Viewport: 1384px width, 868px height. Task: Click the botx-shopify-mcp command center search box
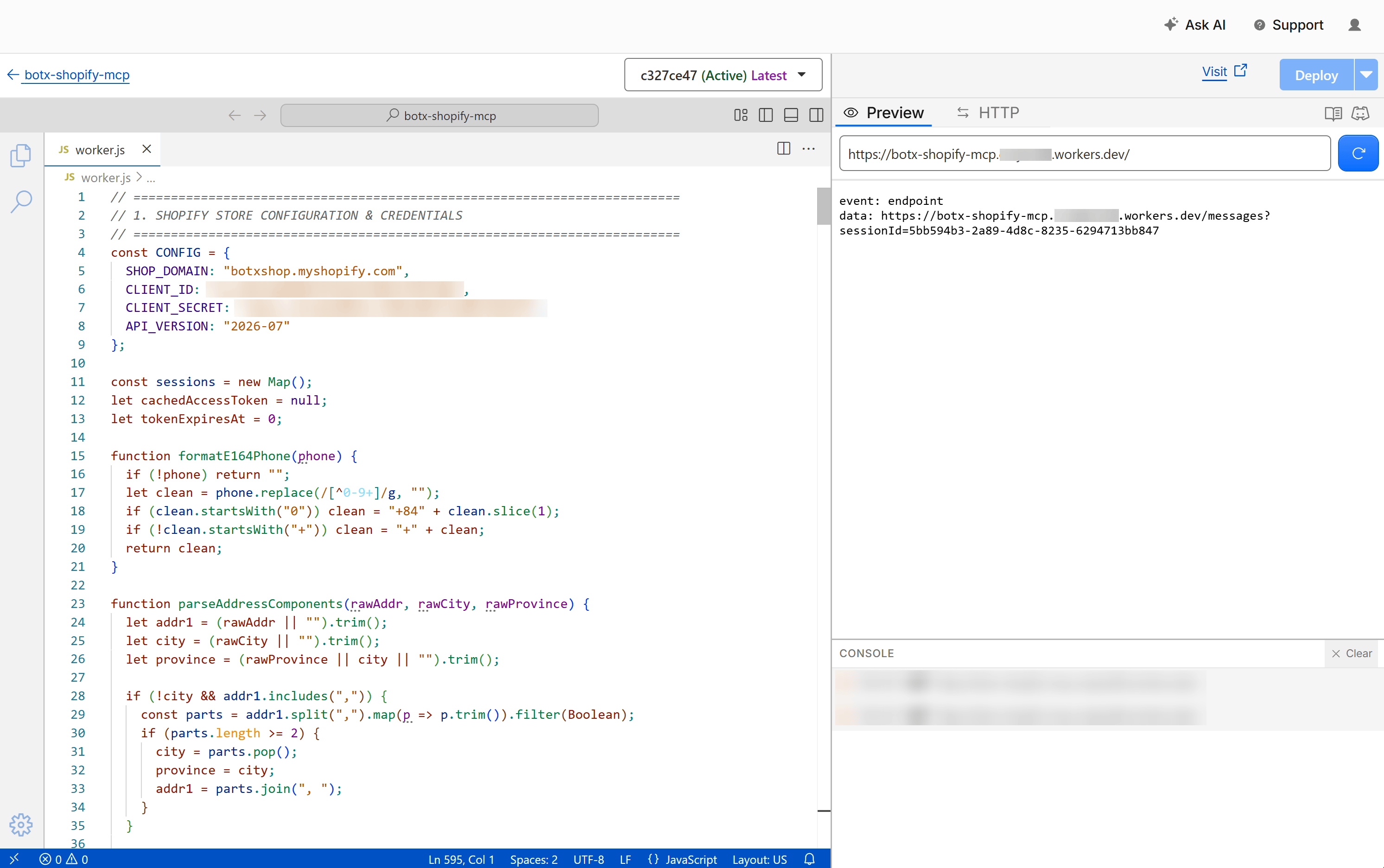(x=439, y=115)
